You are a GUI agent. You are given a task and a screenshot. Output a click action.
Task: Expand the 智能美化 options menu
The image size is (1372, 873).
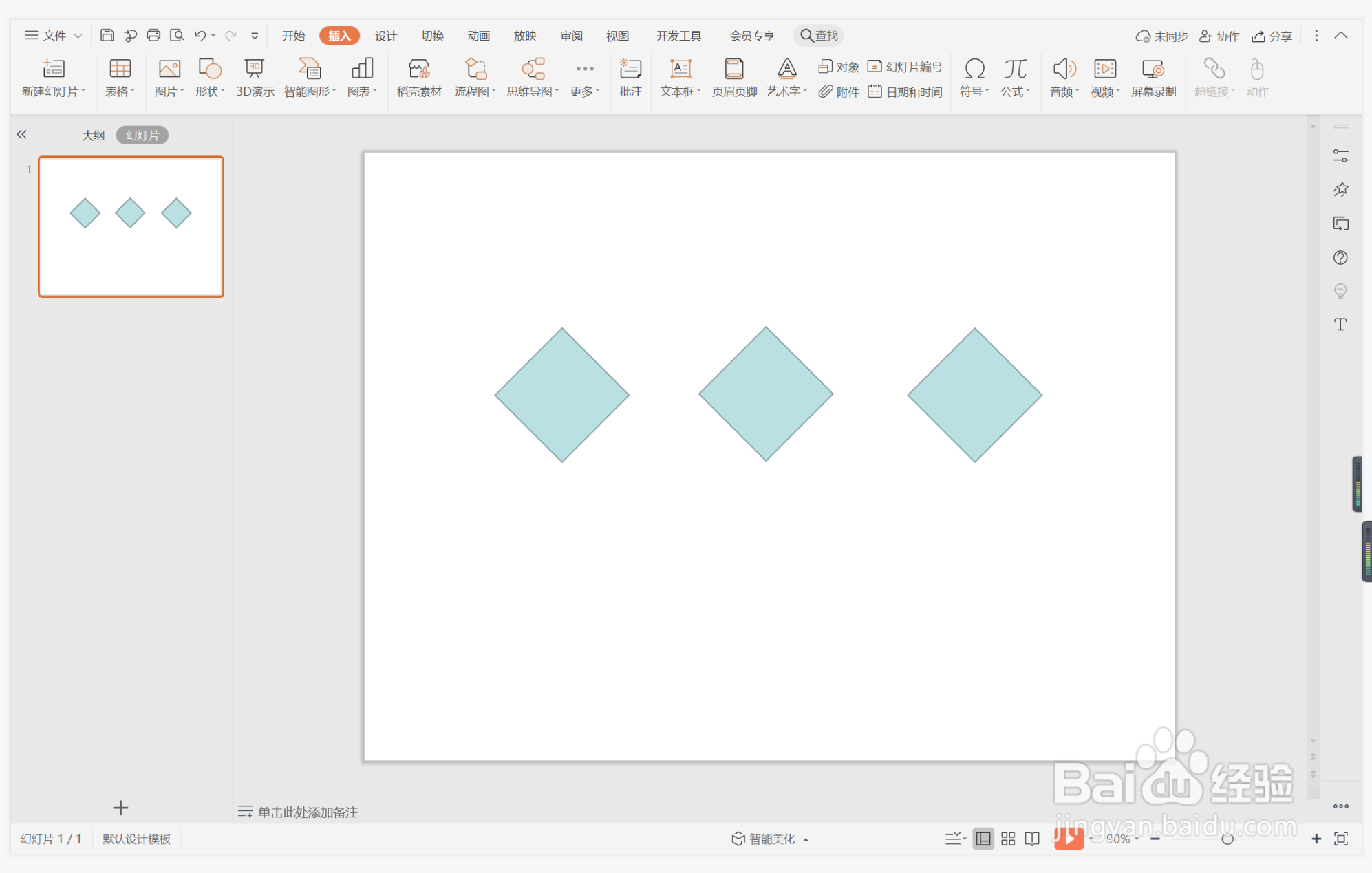(771, 839)
